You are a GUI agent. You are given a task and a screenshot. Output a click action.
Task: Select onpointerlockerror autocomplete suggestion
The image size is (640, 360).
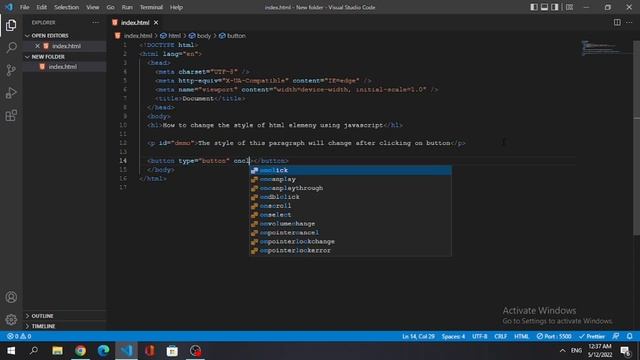click(x=351, y=251)
